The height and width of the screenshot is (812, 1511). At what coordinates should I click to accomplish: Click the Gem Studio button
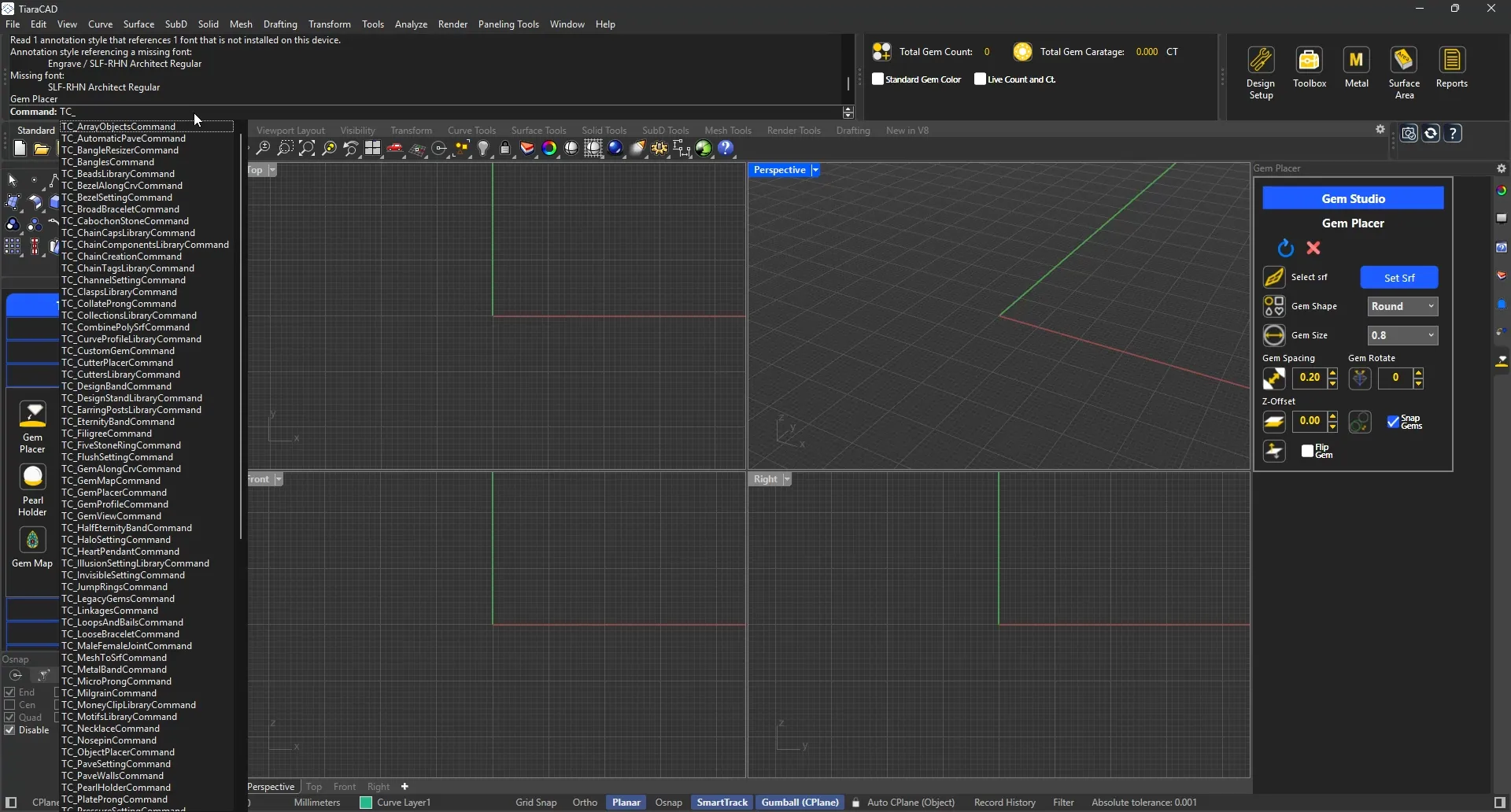point(1353,198)
